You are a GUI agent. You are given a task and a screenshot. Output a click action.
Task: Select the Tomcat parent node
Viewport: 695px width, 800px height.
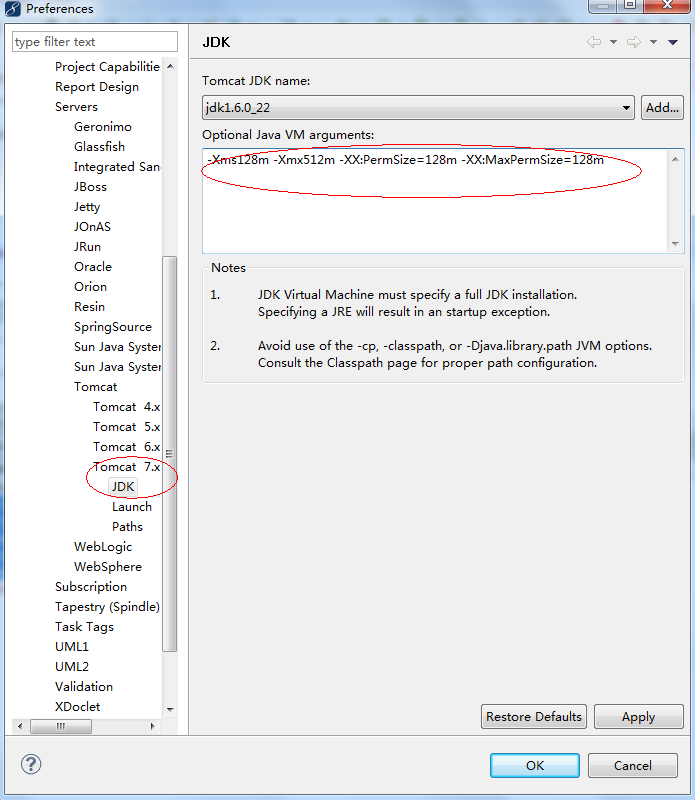[95, 387]
